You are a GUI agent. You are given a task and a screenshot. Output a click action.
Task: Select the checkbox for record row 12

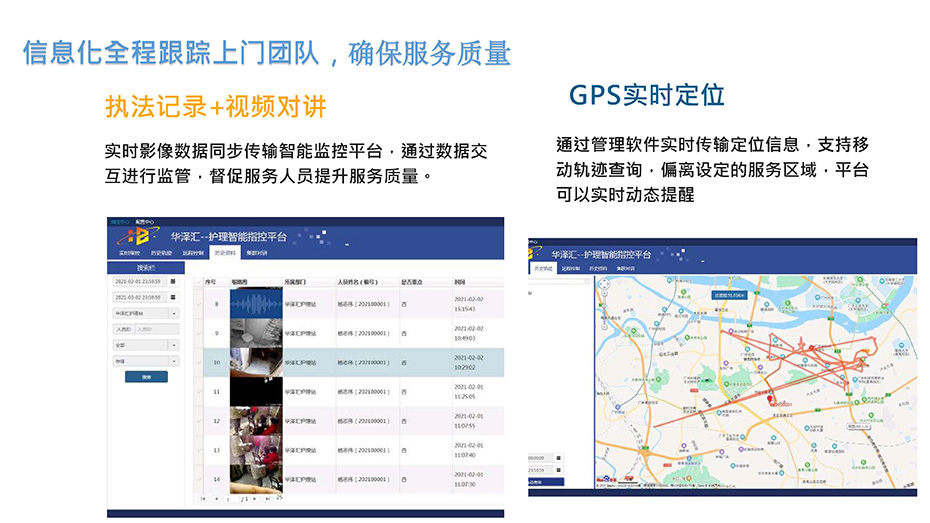tap(199, 421)
